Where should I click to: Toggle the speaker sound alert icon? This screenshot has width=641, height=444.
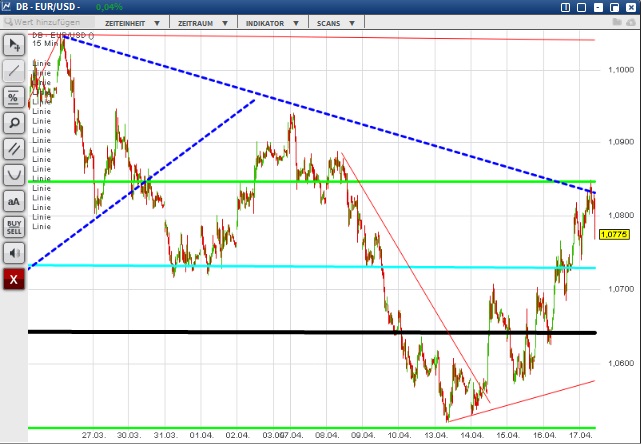tap(14, 253)
